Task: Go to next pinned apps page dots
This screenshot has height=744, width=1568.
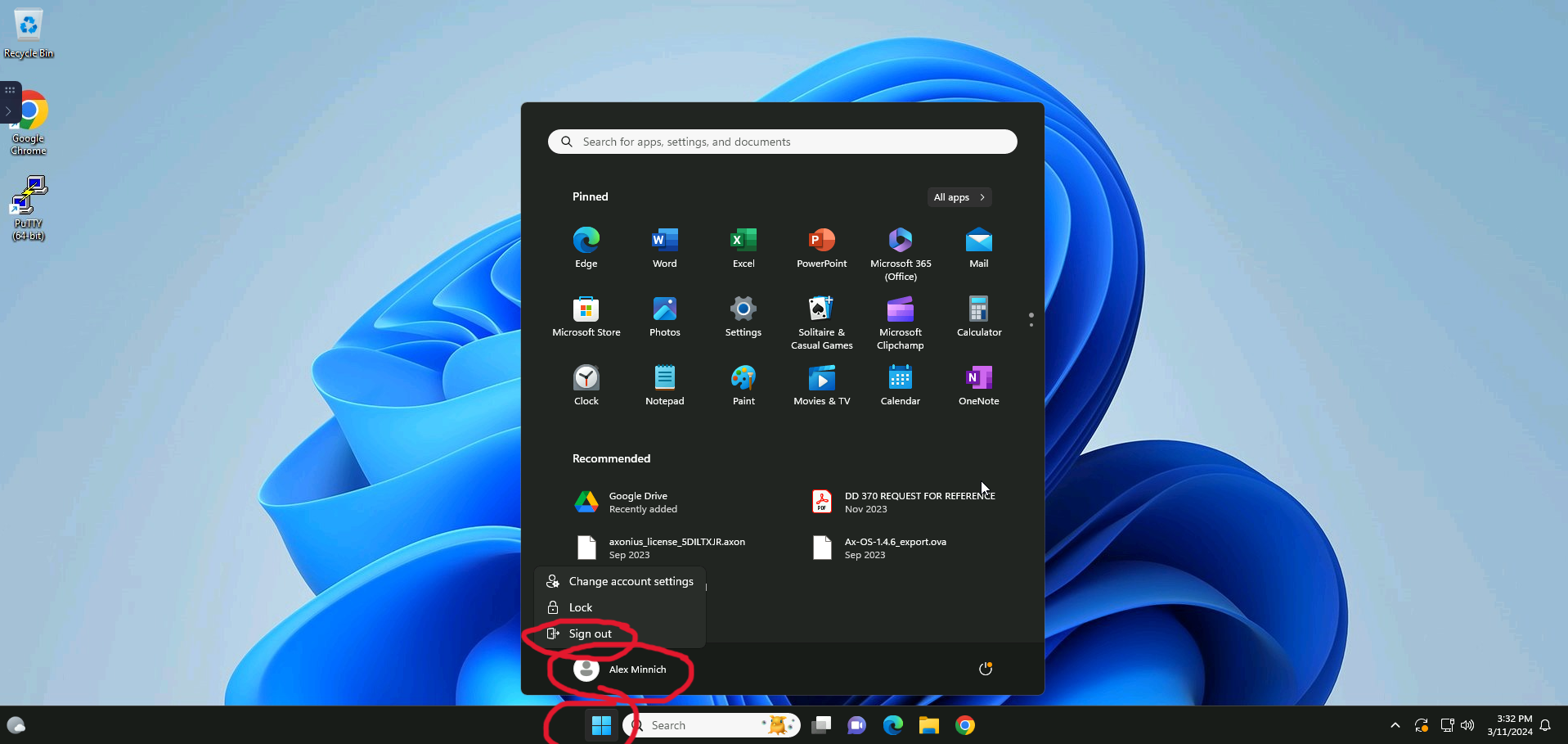Action: pos(1031,320)
